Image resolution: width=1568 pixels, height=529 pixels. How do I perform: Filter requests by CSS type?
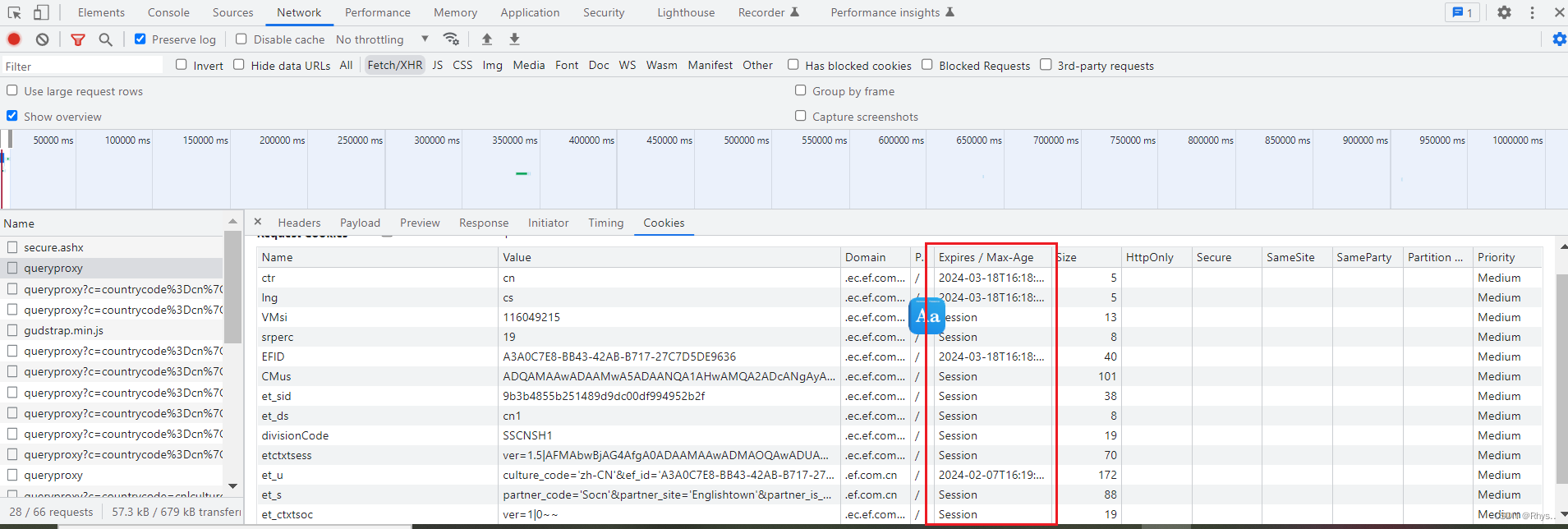[462, 65]
